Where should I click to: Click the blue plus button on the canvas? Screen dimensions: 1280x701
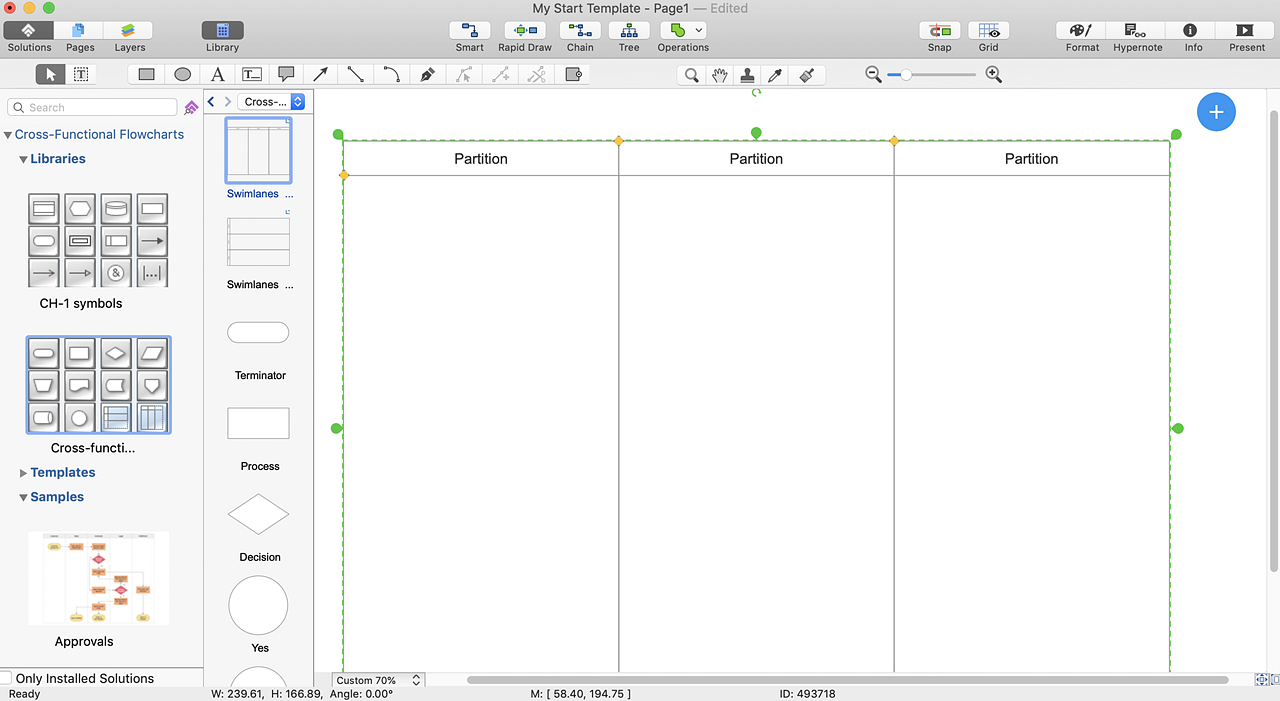1216,112
